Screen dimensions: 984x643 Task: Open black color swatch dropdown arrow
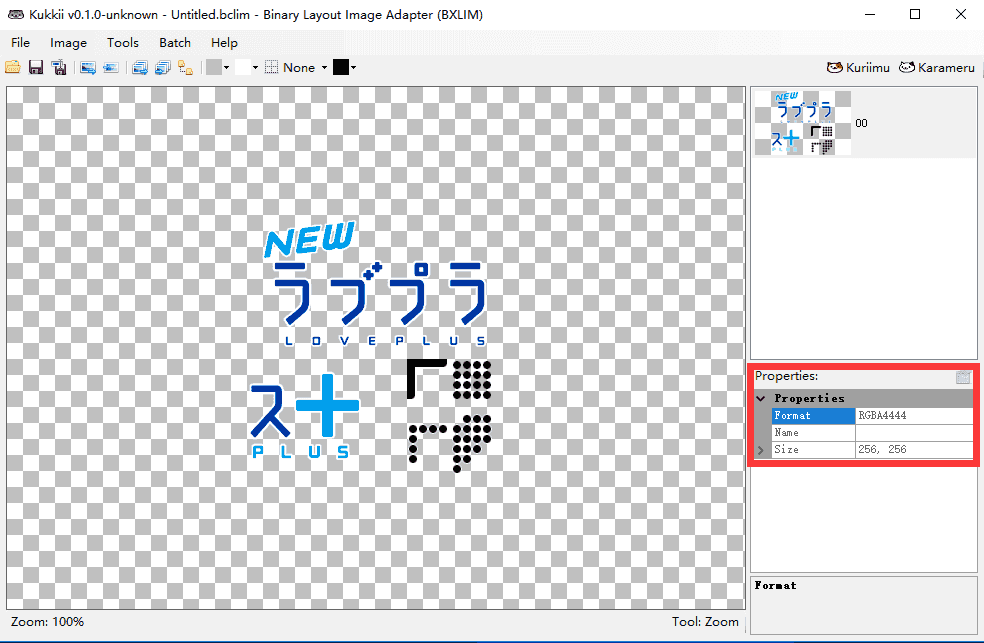353,67
